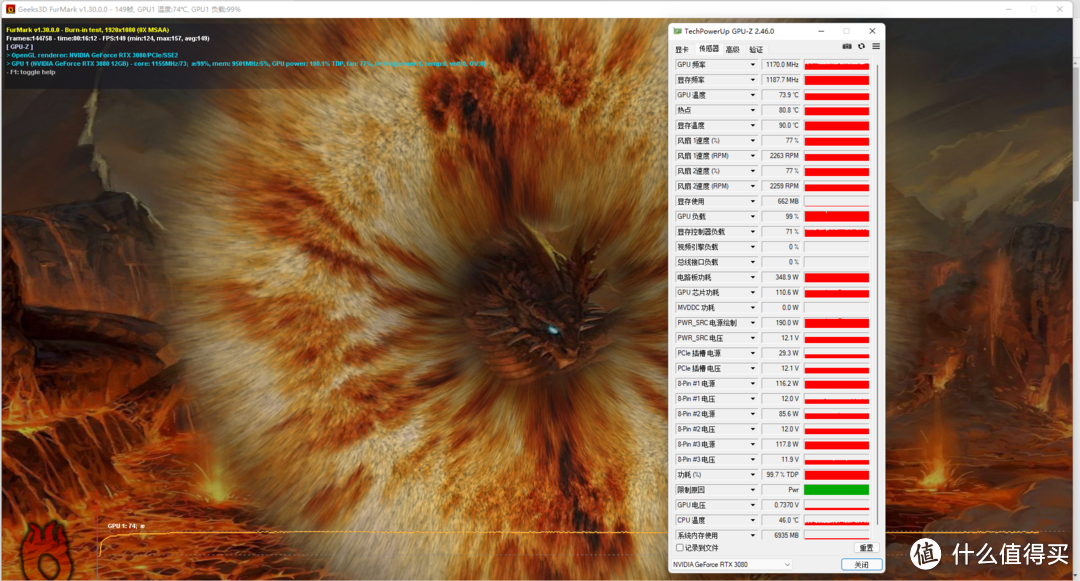Click the 0.7370 V GPU voltage value
This screenshot has height=581, width=1080.
click(x=781, y=505)
